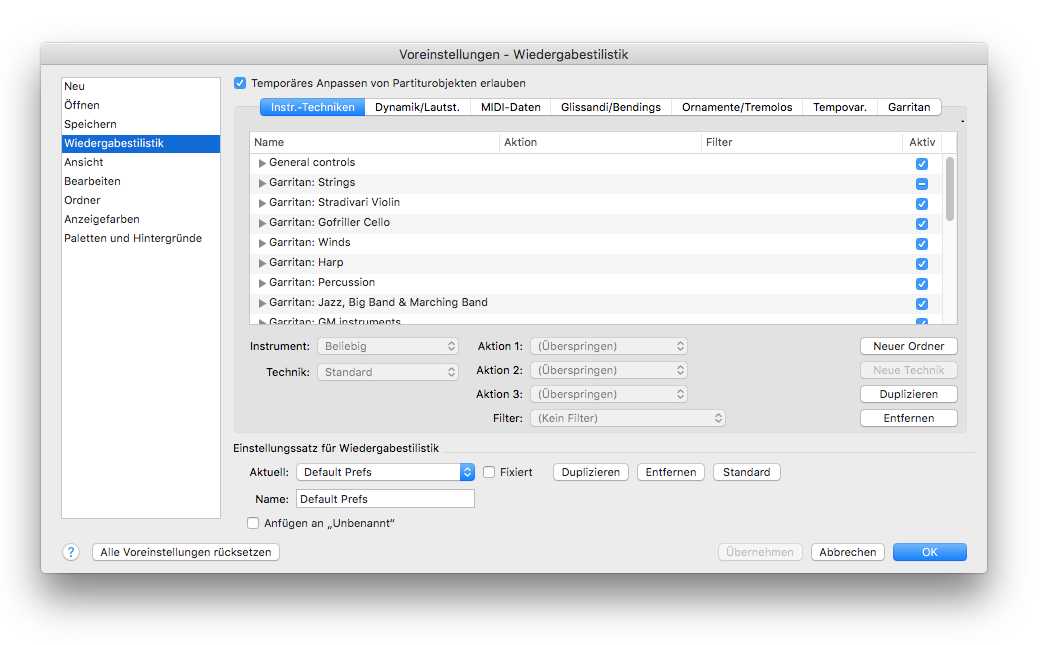Switch to the MIDI-Daten tab
Screen dimensions: 1049x645
point(510,107)
